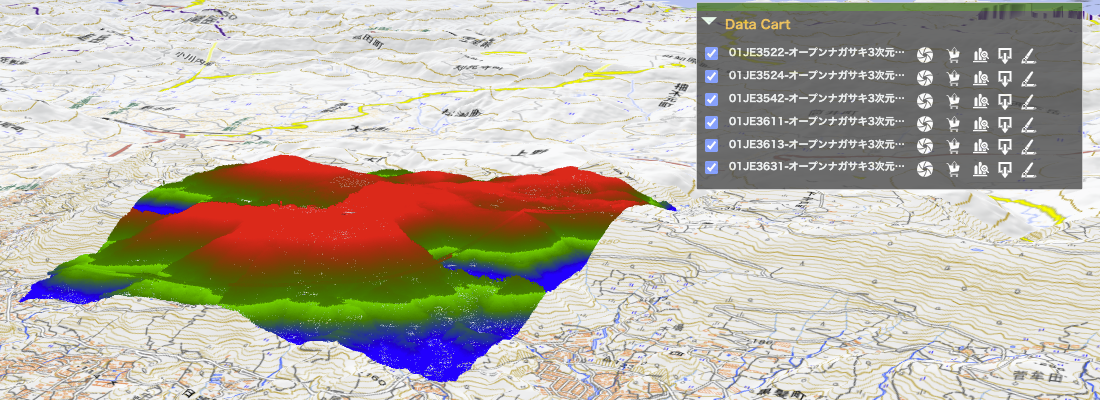
Task: Uncheck the 01JE3522 dataset checkbox
Action: click(x=711, y=53)
